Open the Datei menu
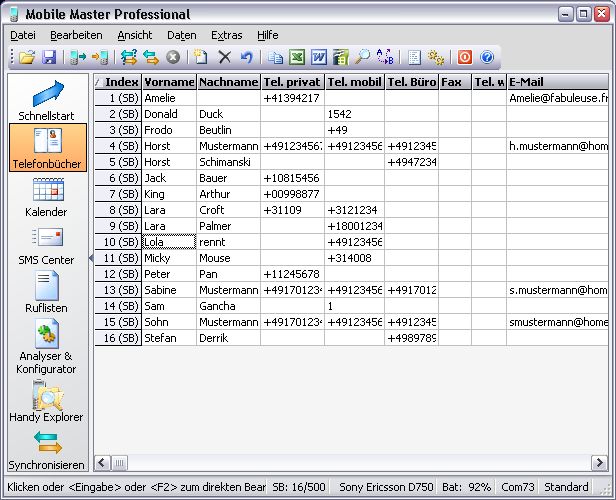 point(22,34)
